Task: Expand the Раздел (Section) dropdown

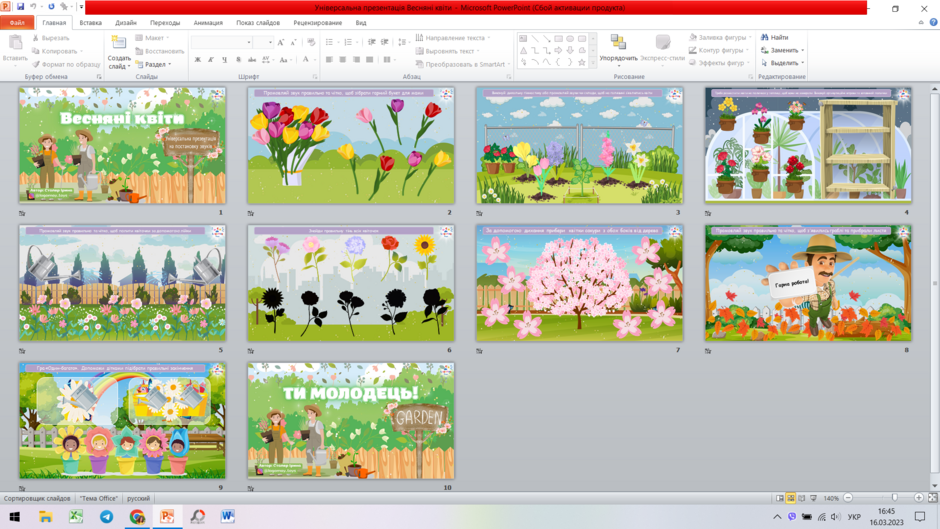Action: (154, 64)
